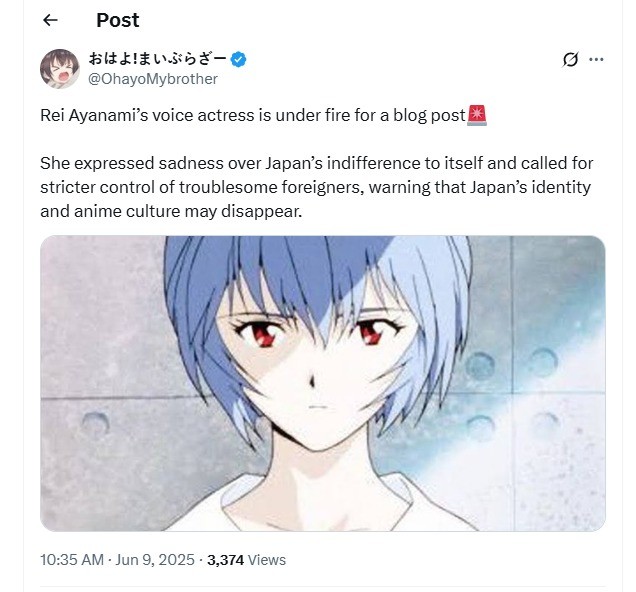This screenshot has height=592, width=636.
Task: Click the text 'stricter control of troublesome foreigners'
Action: pyautogui.click(x=202, y=187)
